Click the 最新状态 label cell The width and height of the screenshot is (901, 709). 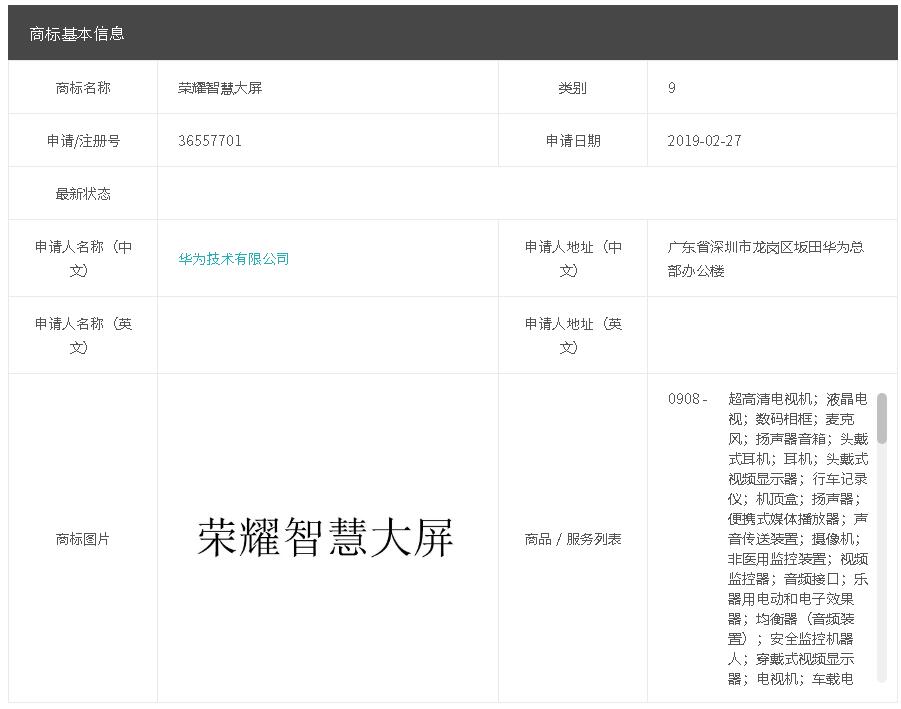coord(83,194)
